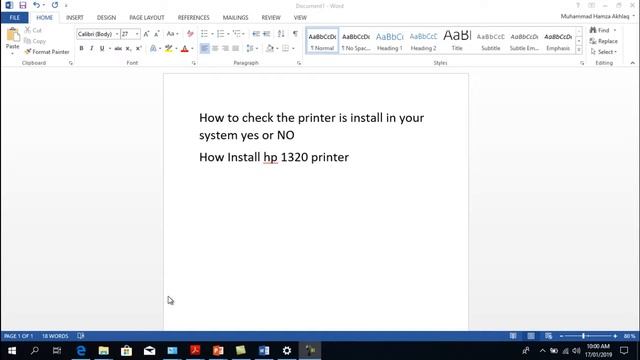Switch to Read Mode view
Viewport: 640px width, 360px height.
pyautogui.click(x=513, y=336)
